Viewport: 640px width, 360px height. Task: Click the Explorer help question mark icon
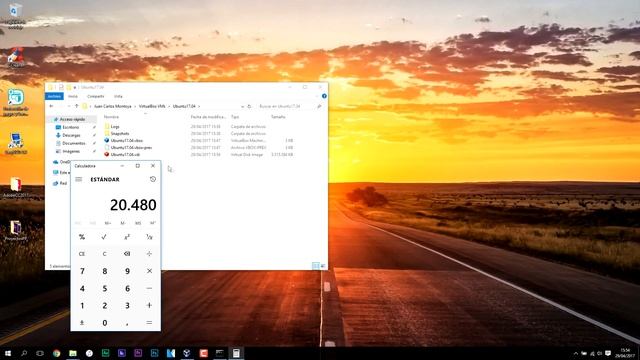pos(324,96)
